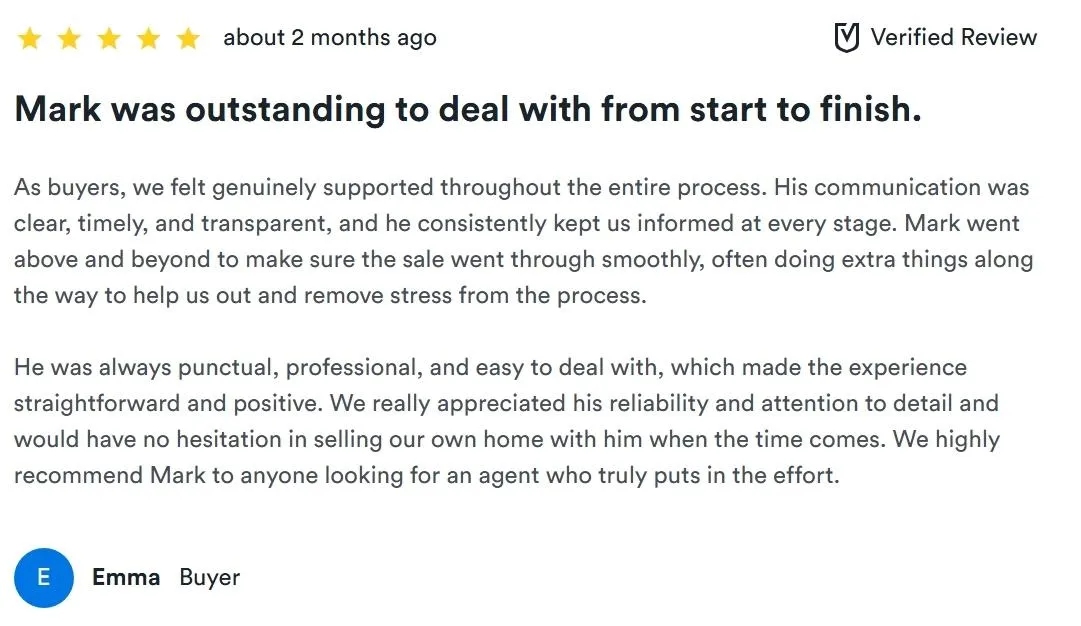Click the second gold star

pos(69,39)
